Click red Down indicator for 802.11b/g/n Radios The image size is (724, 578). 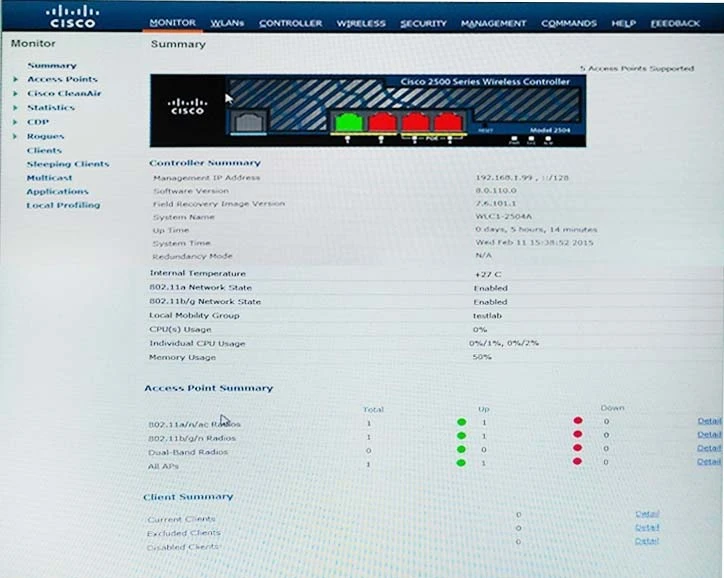point(577,435)
